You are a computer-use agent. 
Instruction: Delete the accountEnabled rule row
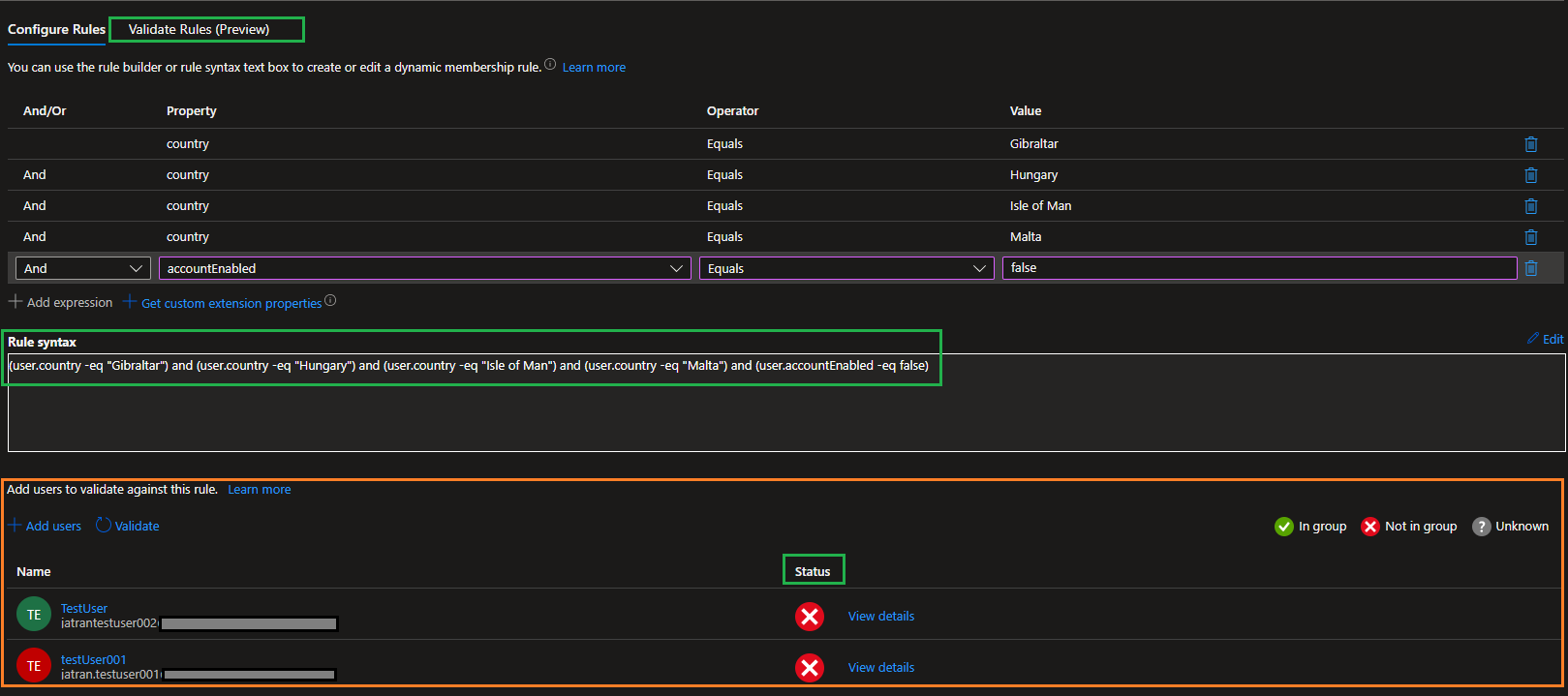(1531, 268)
